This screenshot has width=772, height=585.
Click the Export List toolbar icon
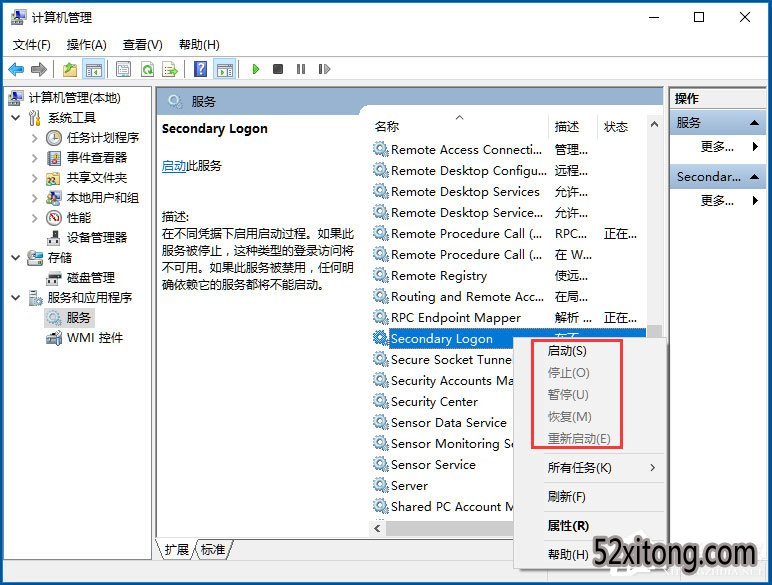pos(170,69)
